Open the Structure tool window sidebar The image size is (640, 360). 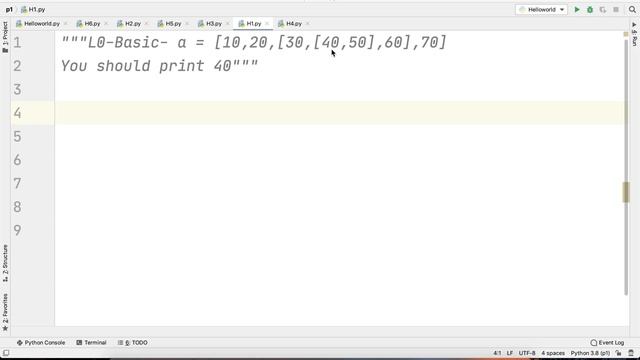tap(5, 263)
